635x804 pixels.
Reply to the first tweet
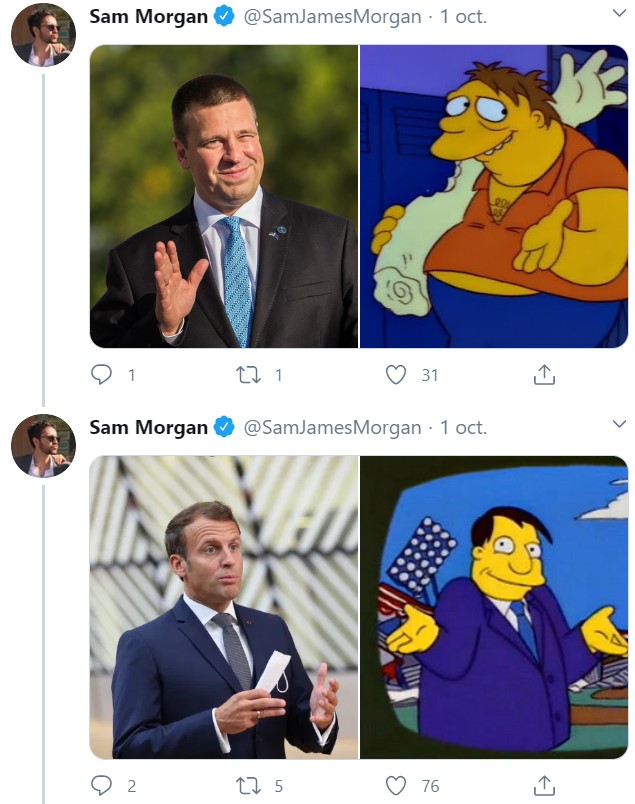click(x=102, y=375)
